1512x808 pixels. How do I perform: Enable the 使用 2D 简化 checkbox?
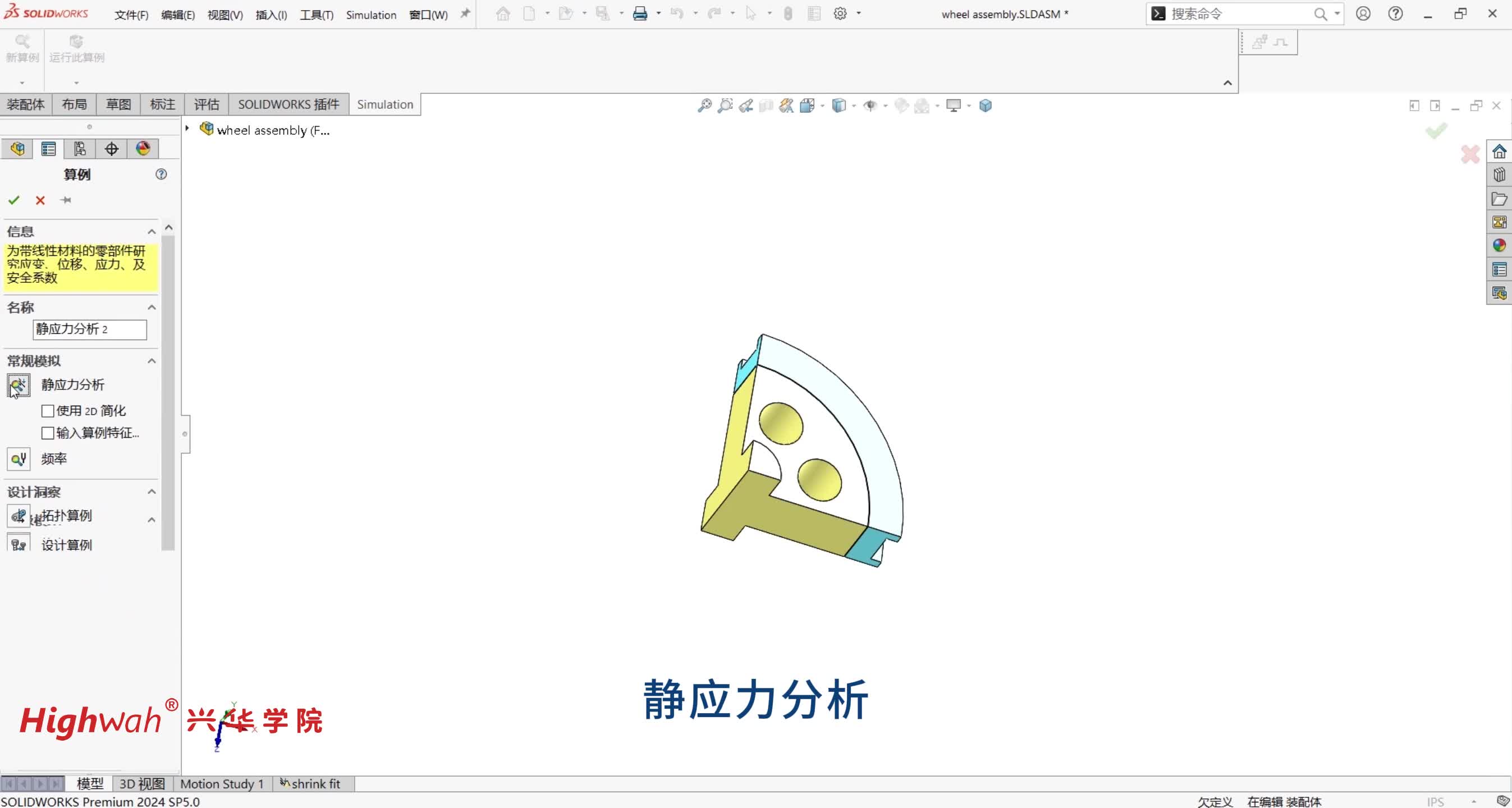point(48,411)
